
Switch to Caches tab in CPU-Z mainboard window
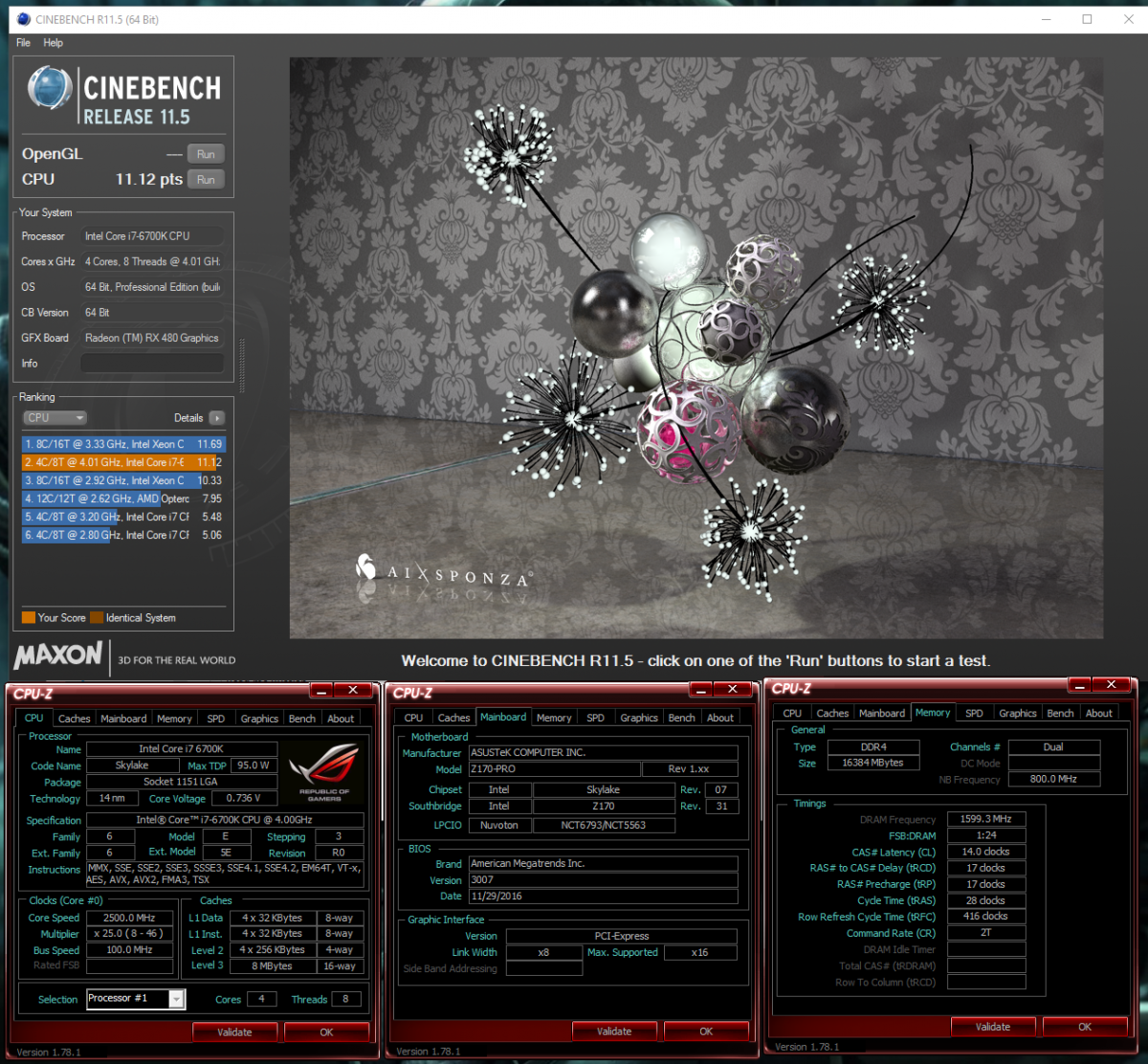coord(453,718)
